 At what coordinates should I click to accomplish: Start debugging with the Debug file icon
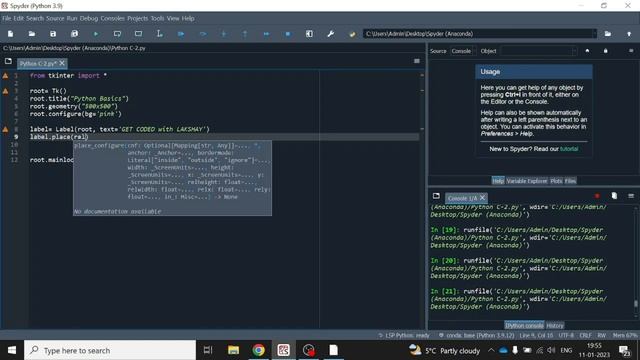[181, 34]
